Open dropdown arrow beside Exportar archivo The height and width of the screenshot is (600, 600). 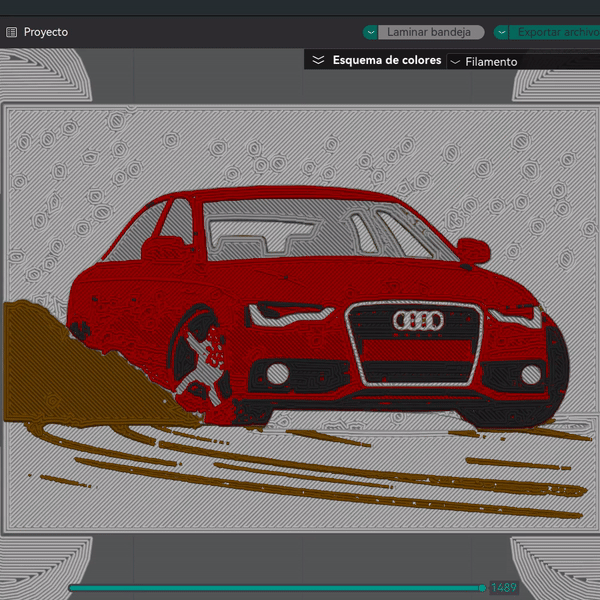[x=501, y=32]
